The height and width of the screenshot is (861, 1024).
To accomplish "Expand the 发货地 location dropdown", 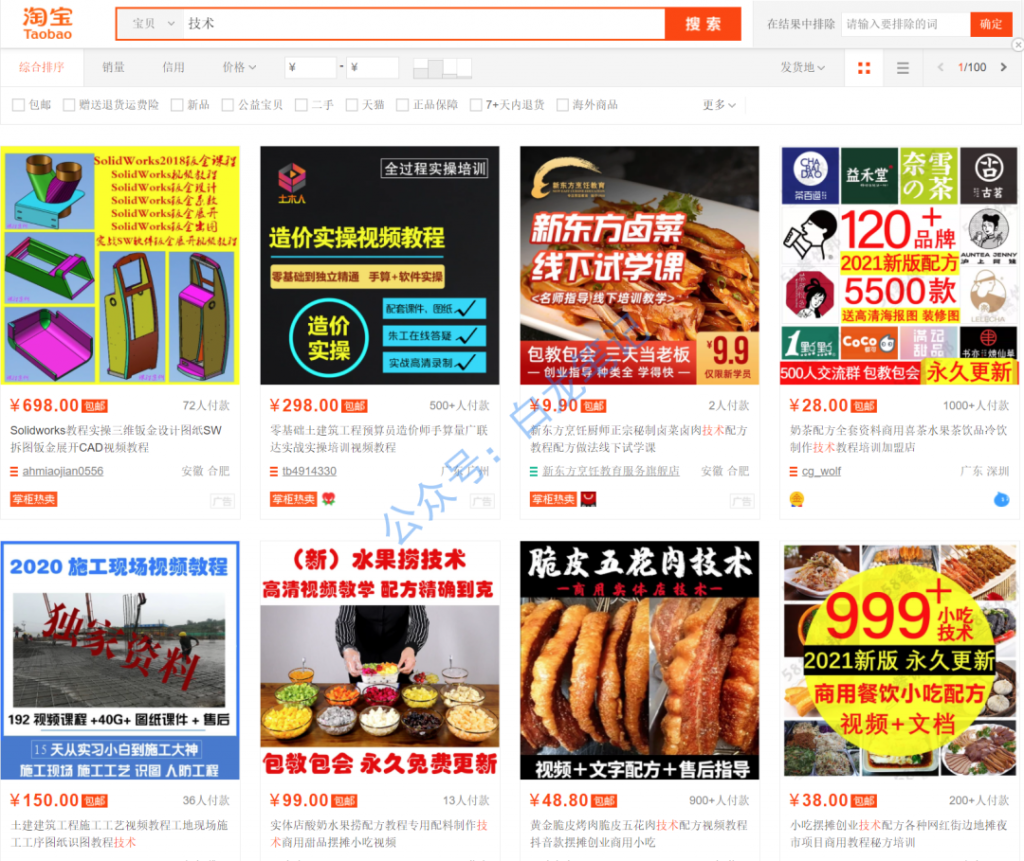I will pos(803,67).
